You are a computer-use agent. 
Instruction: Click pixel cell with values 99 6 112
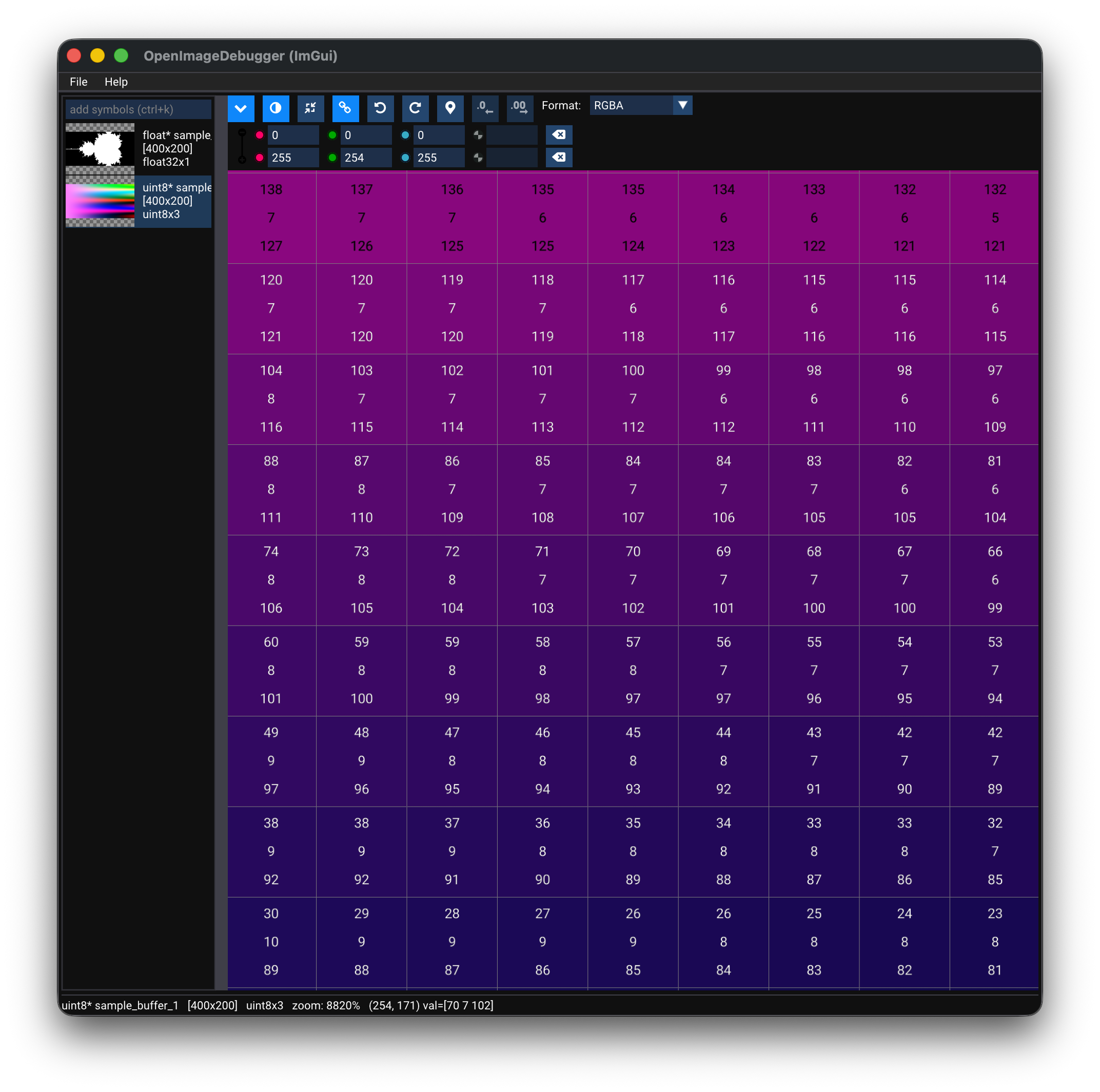(723, 399)
